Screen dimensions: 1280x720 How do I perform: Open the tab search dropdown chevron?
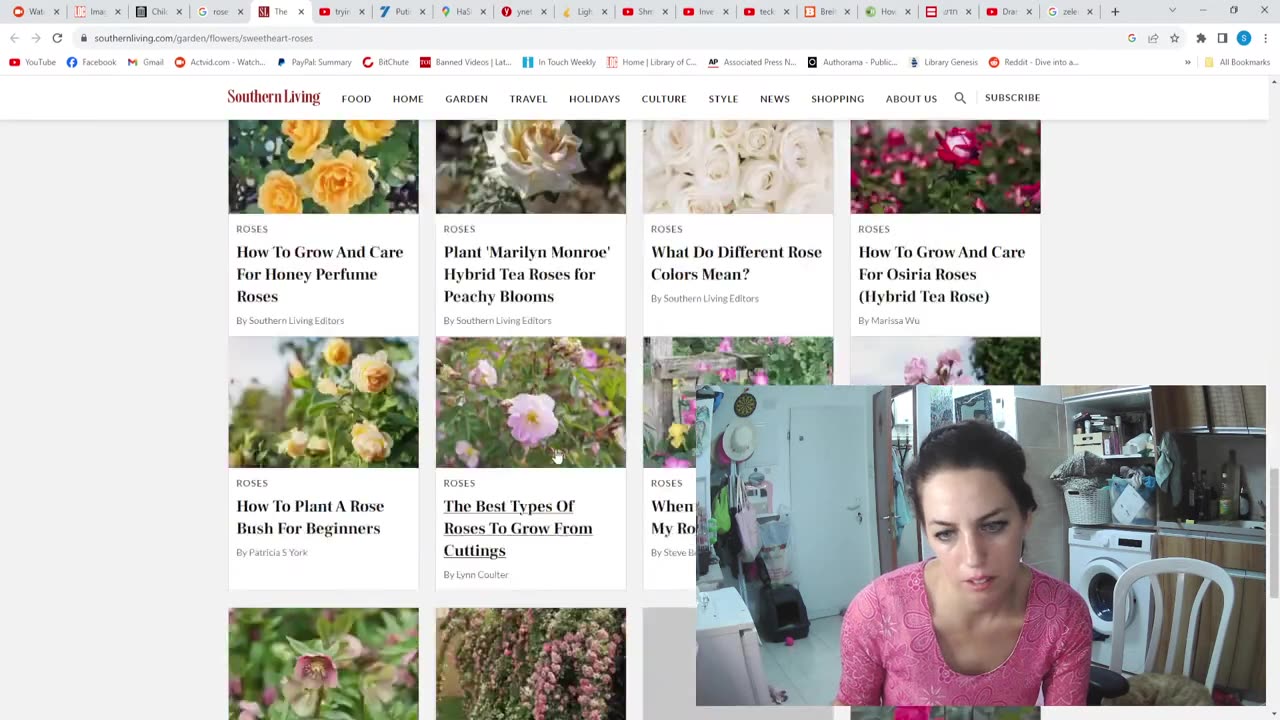pos(1172,11)
